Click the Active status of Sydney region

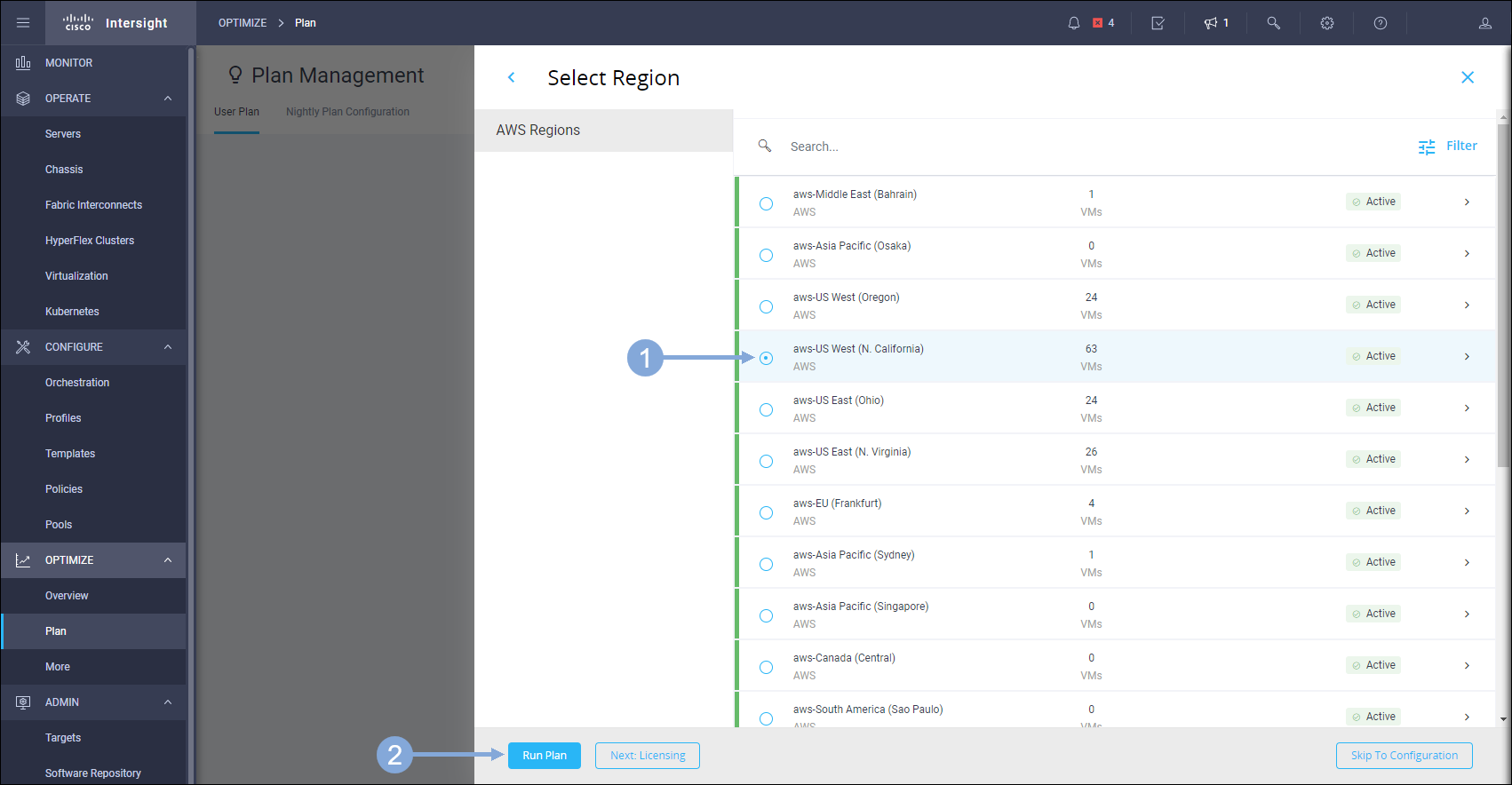coord(1373,562)
